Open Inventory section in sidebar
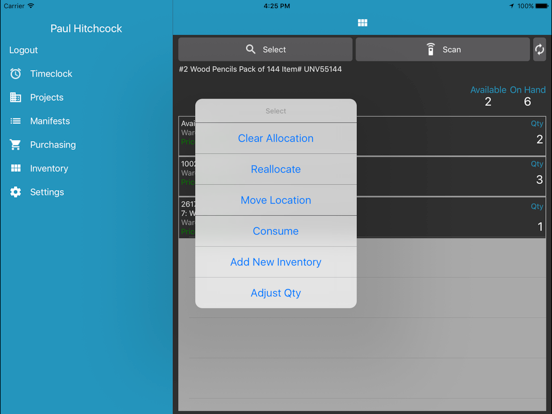552x414 pixels. [49, 169]
